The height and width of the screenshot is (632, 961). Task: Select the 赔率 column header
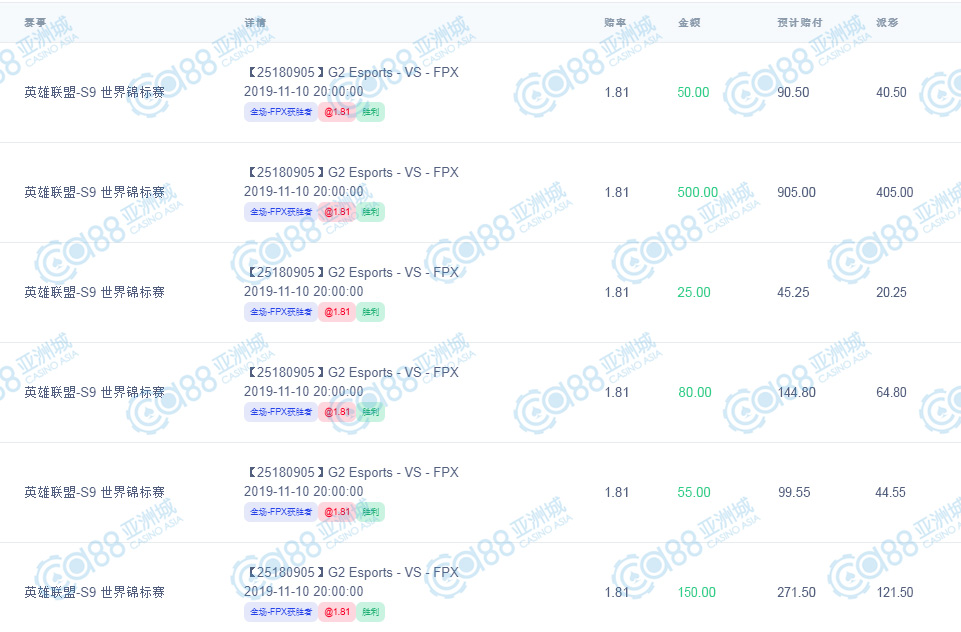click(x=615, y=23)
